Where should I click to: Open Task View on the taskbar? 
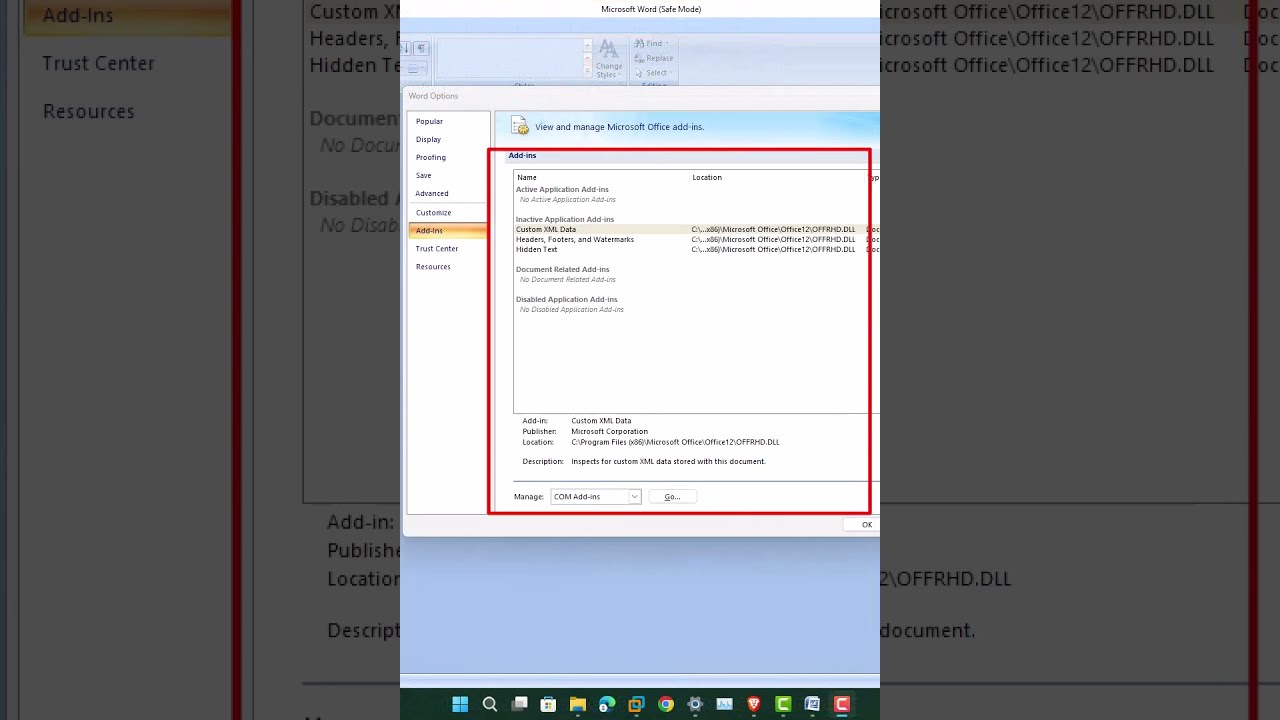point(519,704)
